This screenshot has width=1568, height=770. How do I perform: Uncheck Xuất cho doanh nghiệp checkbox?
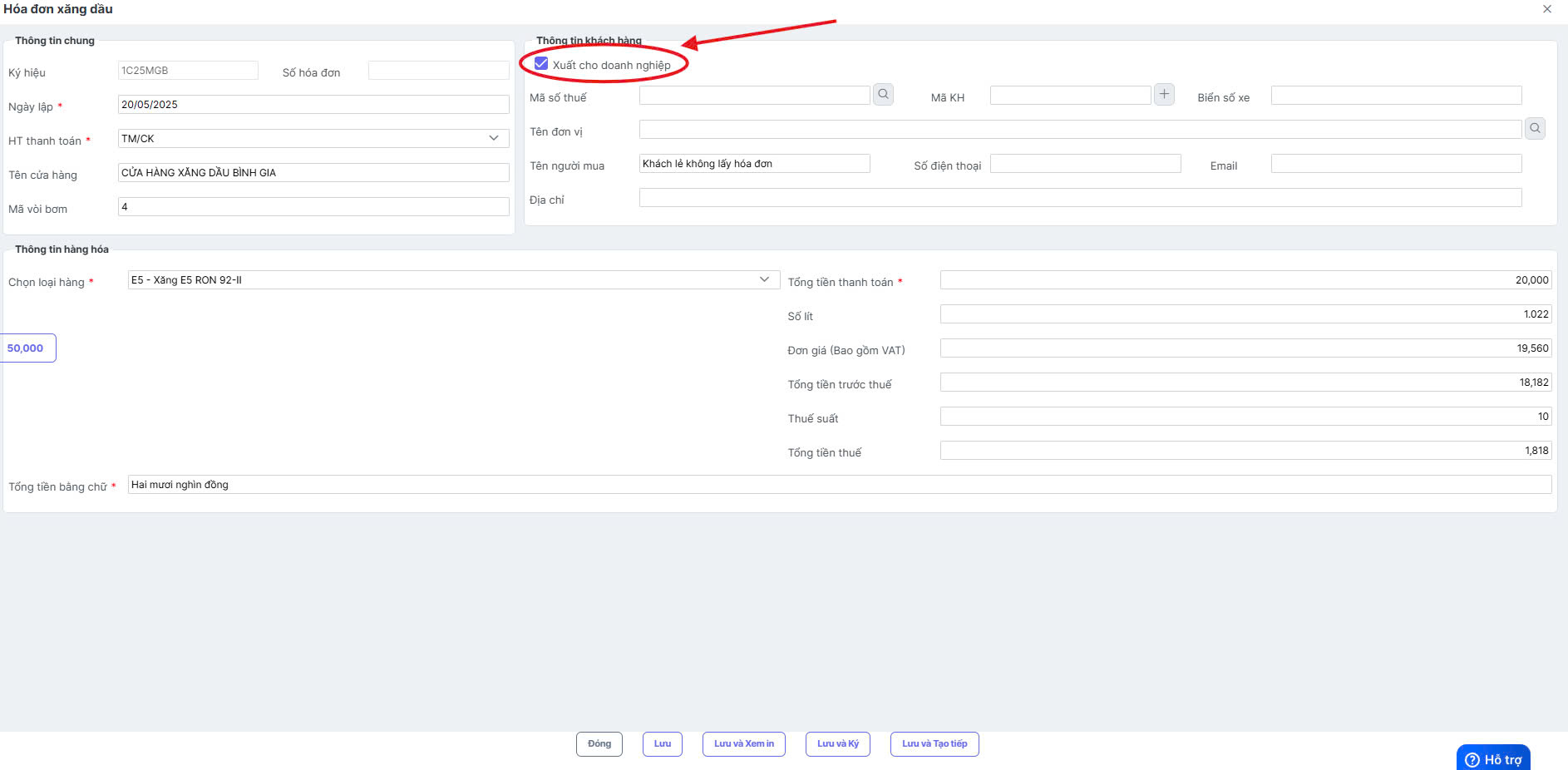click(x=541, y=64)
